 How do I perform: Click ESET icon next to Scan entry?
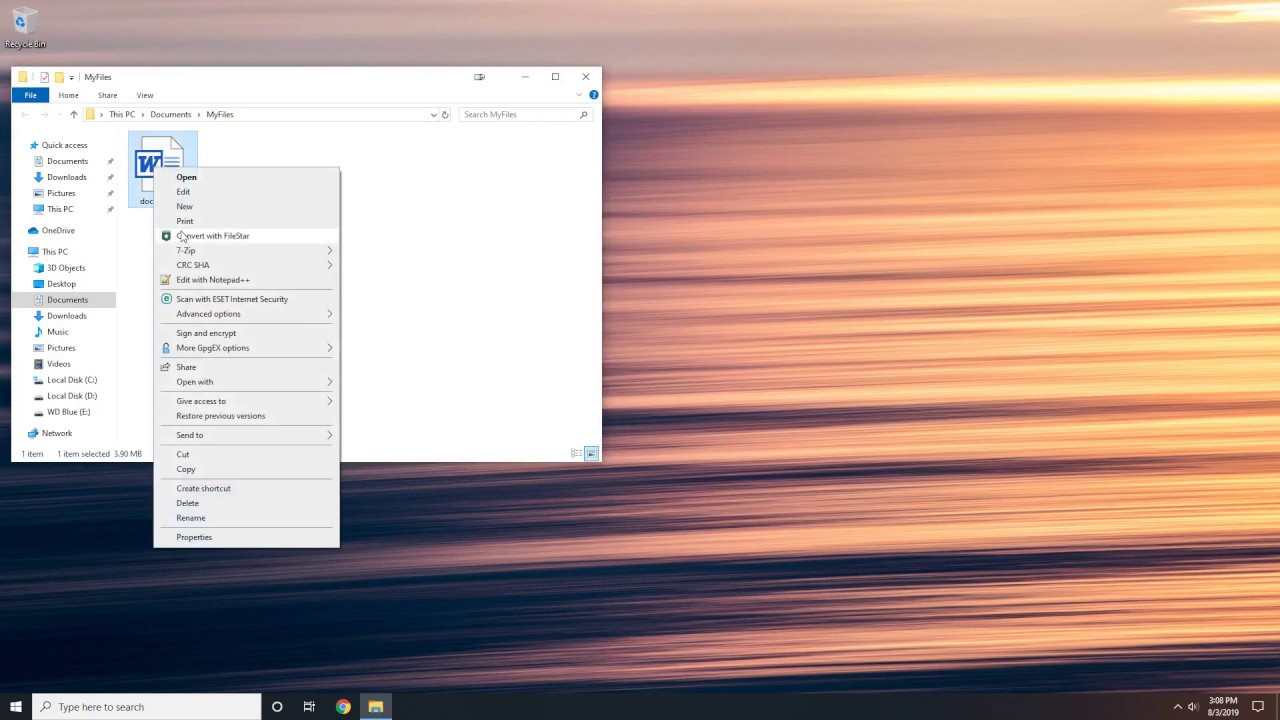(x=166, y=299)
